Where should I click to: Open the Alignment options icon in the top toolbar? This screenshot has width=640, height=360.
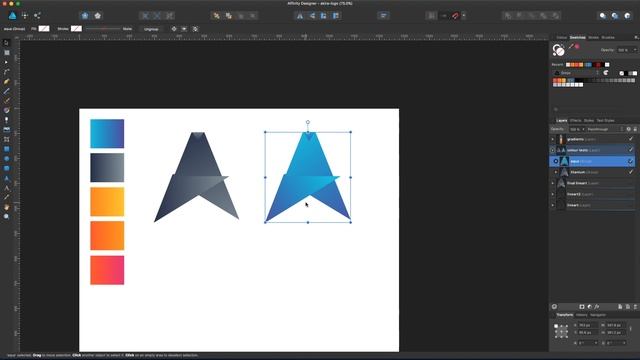(383, 16)
